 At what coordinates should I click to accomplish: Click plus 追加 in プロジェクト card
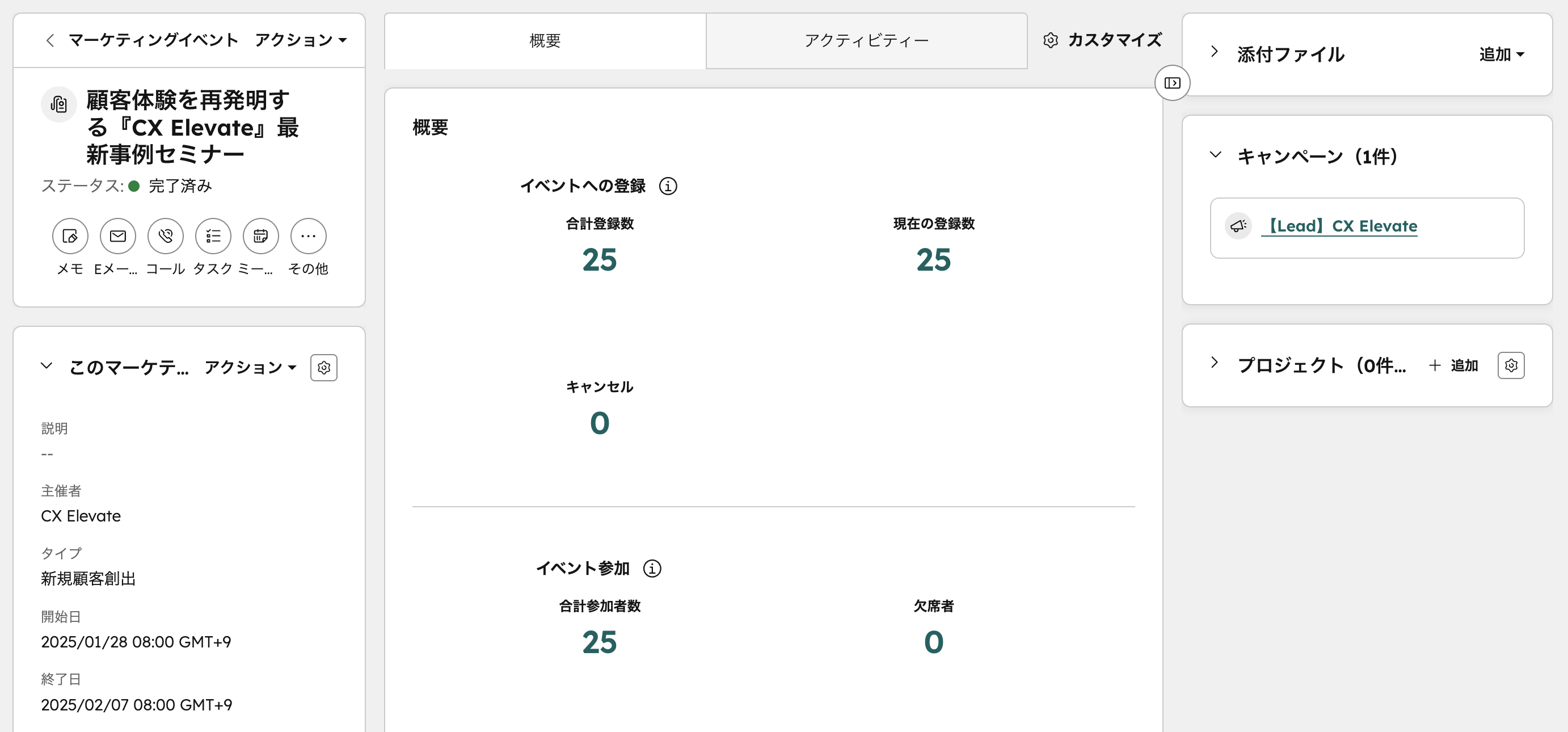coord(1453,365)
